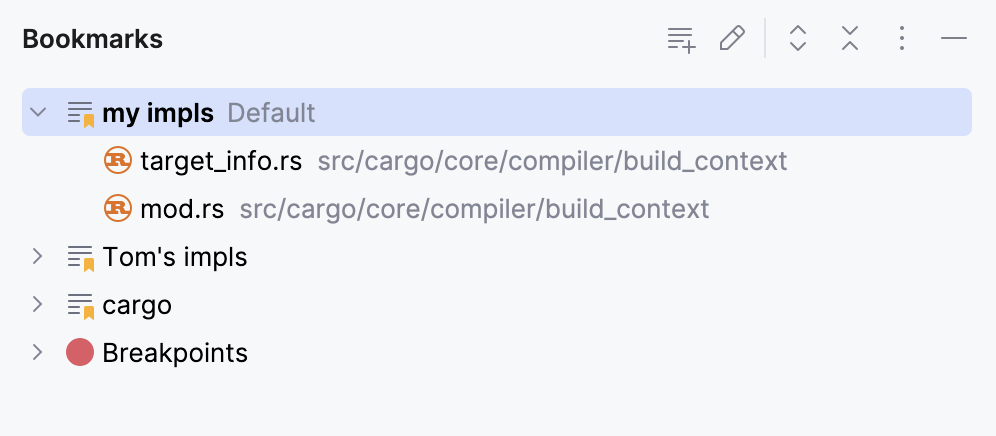
Task: Open the target_info.rs bookmark
Action: pyautogui.click(x=221, y=161)
